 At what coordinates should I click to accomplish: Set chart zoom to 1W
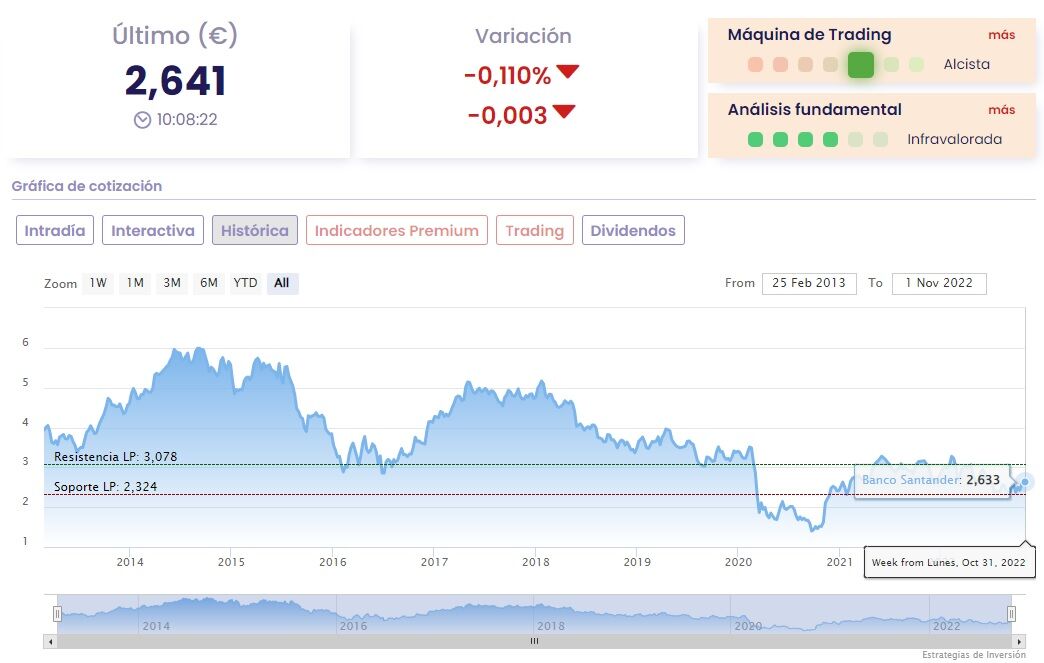[98, 283]
